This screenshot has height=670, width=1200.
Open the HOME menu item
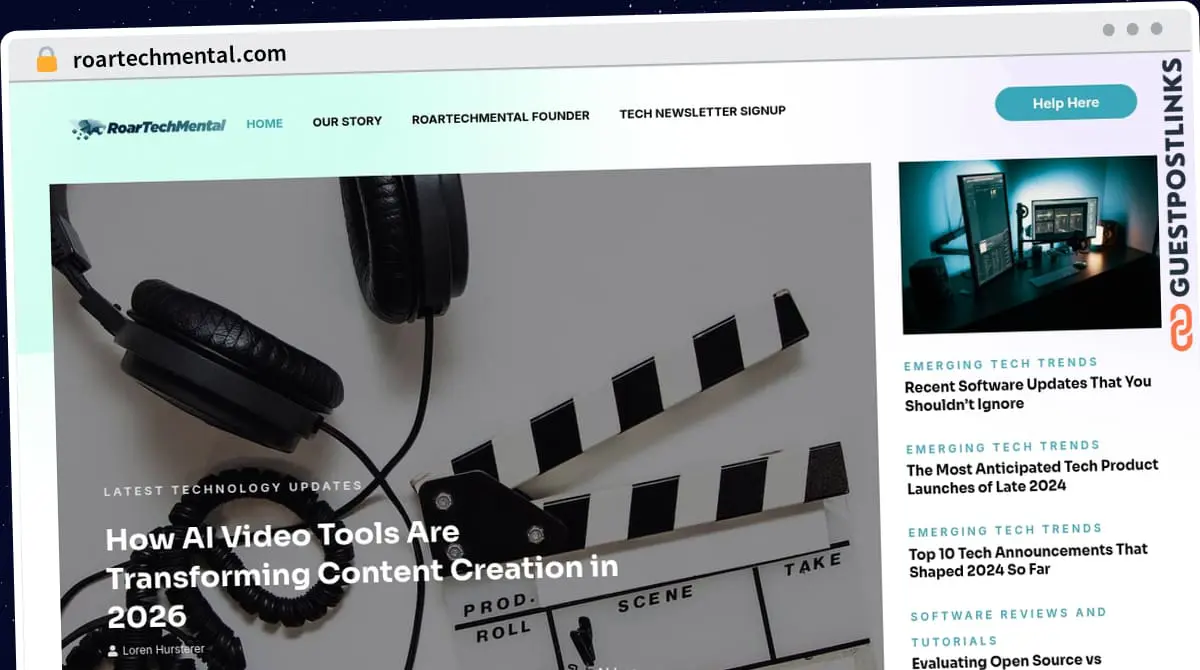coord(265,124)
